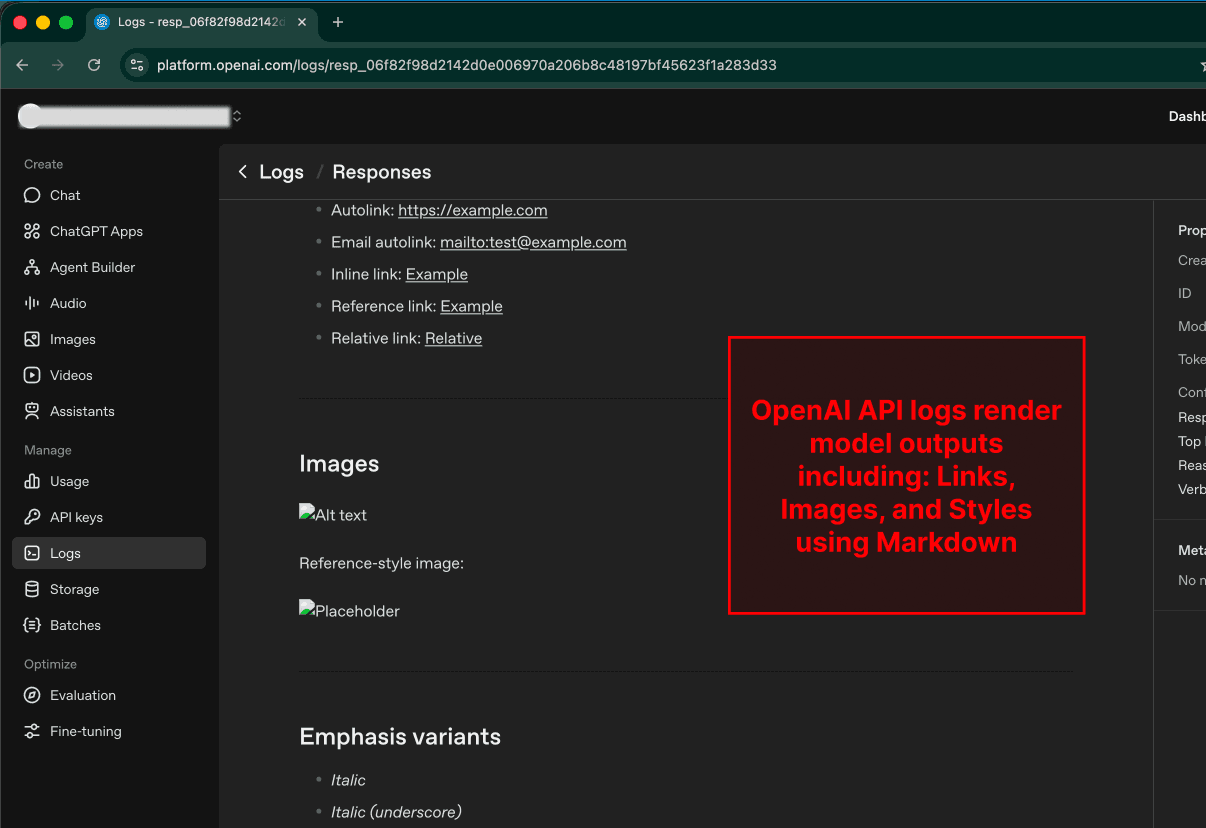
Task: Collapse back to Logs via the chevron
Action: tap(242, 171)
